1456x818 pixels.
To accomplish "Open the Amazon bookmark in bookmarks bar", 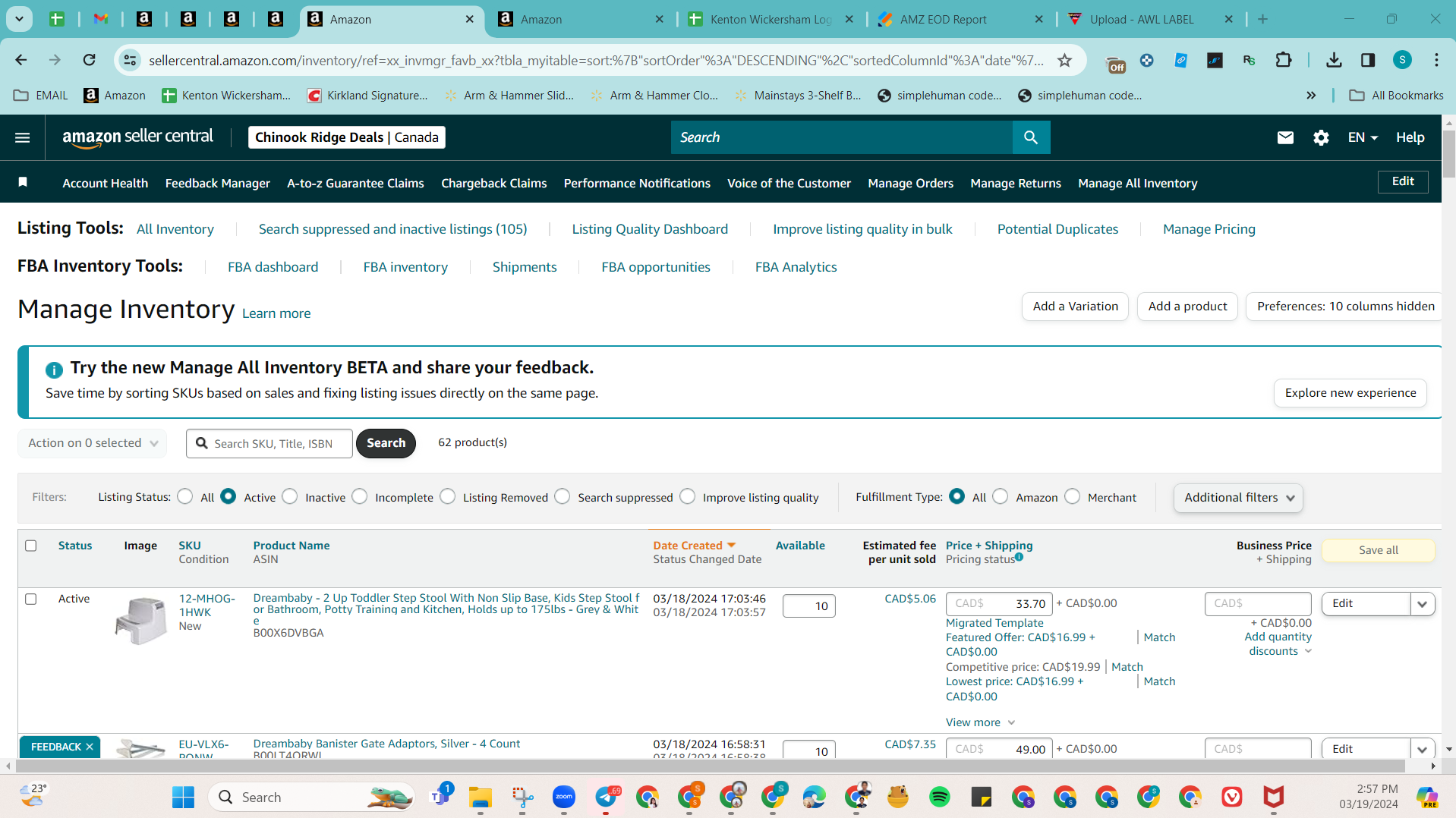I will tap(115, 95).
